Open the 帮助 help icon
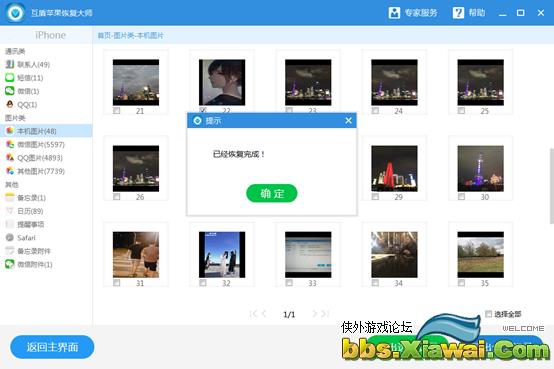The height and width of the screenshot is (369, 554). pyautogui.click(x=458, y=13)
